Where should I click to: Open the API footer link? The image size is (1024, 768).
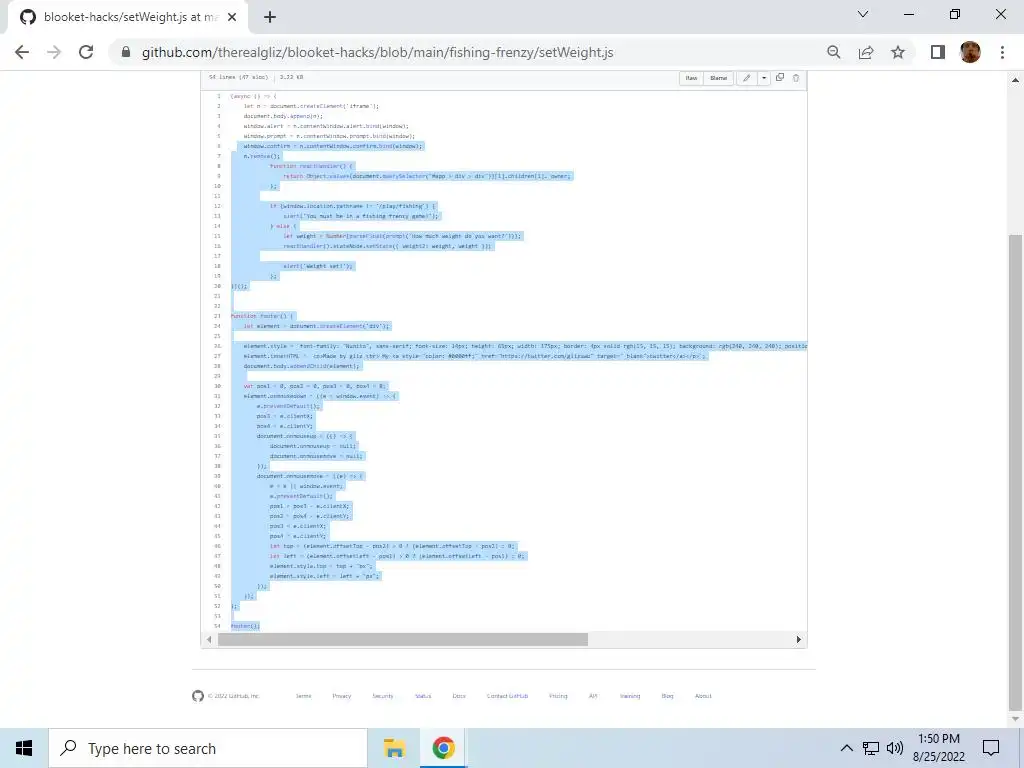coord(593,696)
